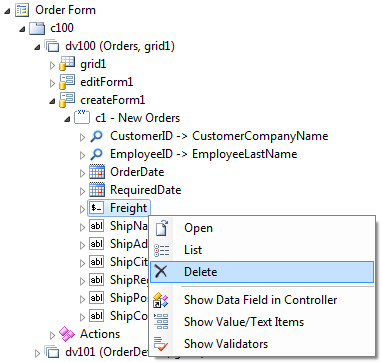Select Show Data Field in Controller

[261, 300]
